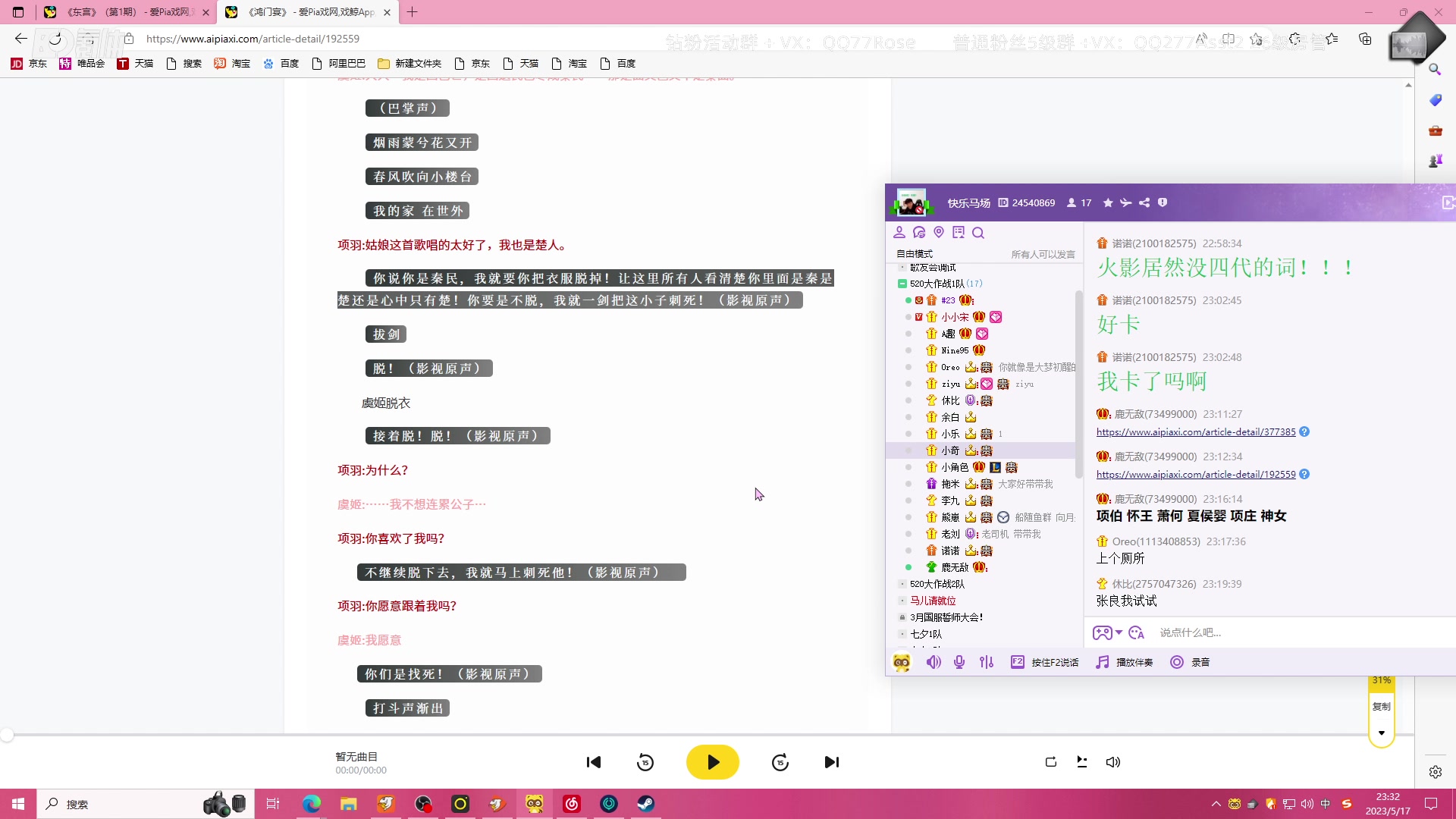The width and height of the screenshot is (1456, 819).
Task: Click the report shield icon in channel header
Action: 1163,202
